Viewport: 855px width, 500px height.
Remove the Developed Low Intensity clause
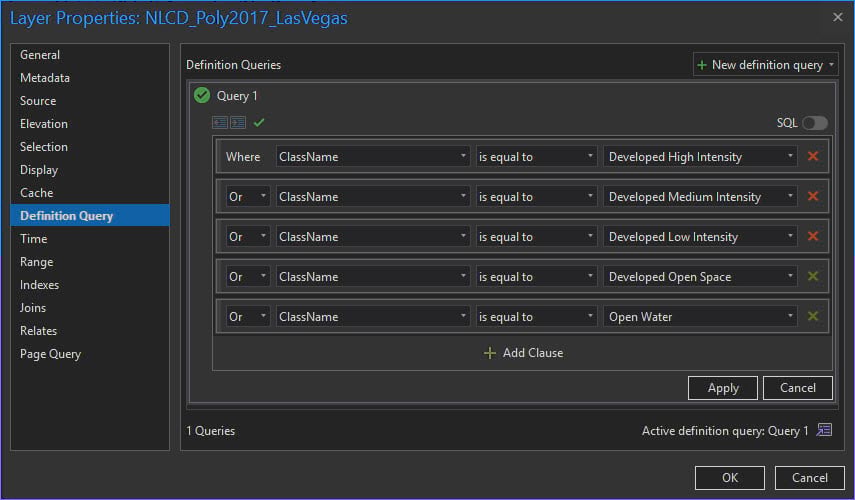[x=813, y=236]
